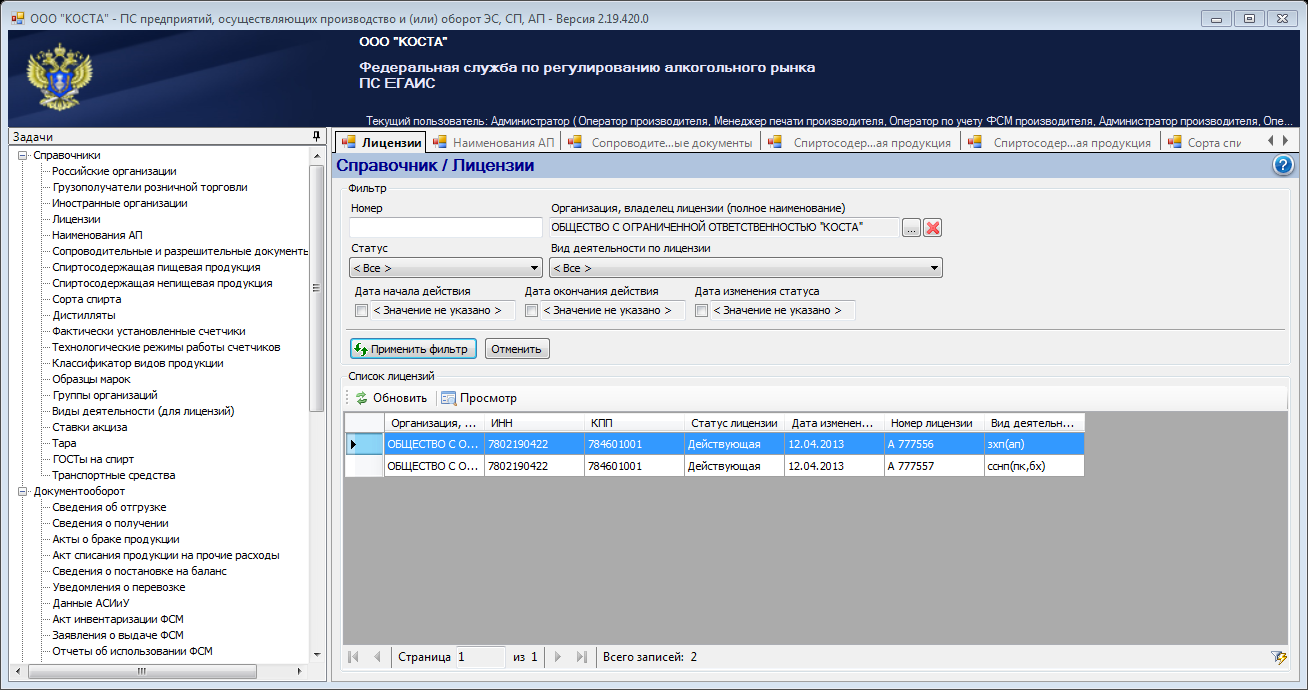1308x690 pixels.
Task: Open Грузополучатели розничной торговли item
Action: click(x=150, y=187)
